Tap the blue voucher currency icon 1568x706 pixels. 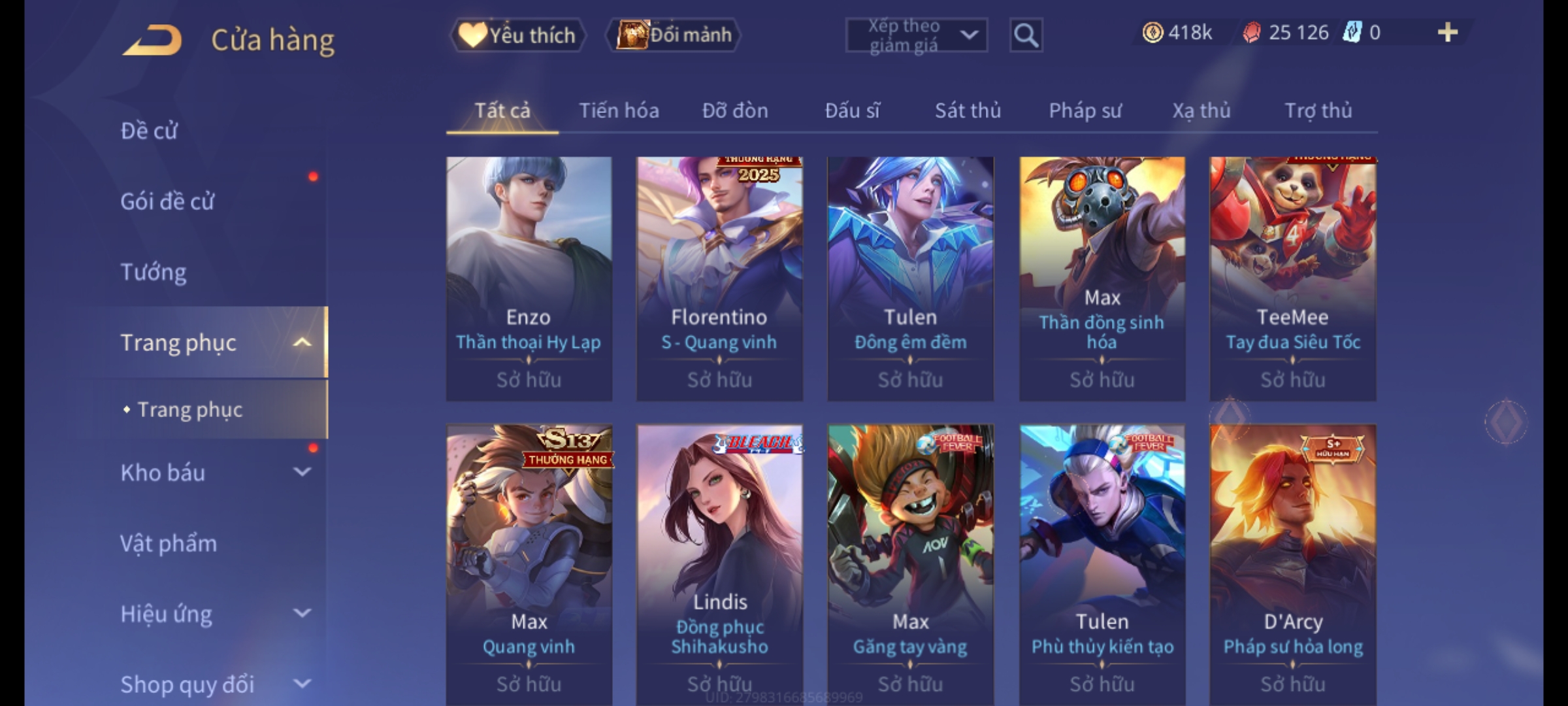pos(1352,33)
